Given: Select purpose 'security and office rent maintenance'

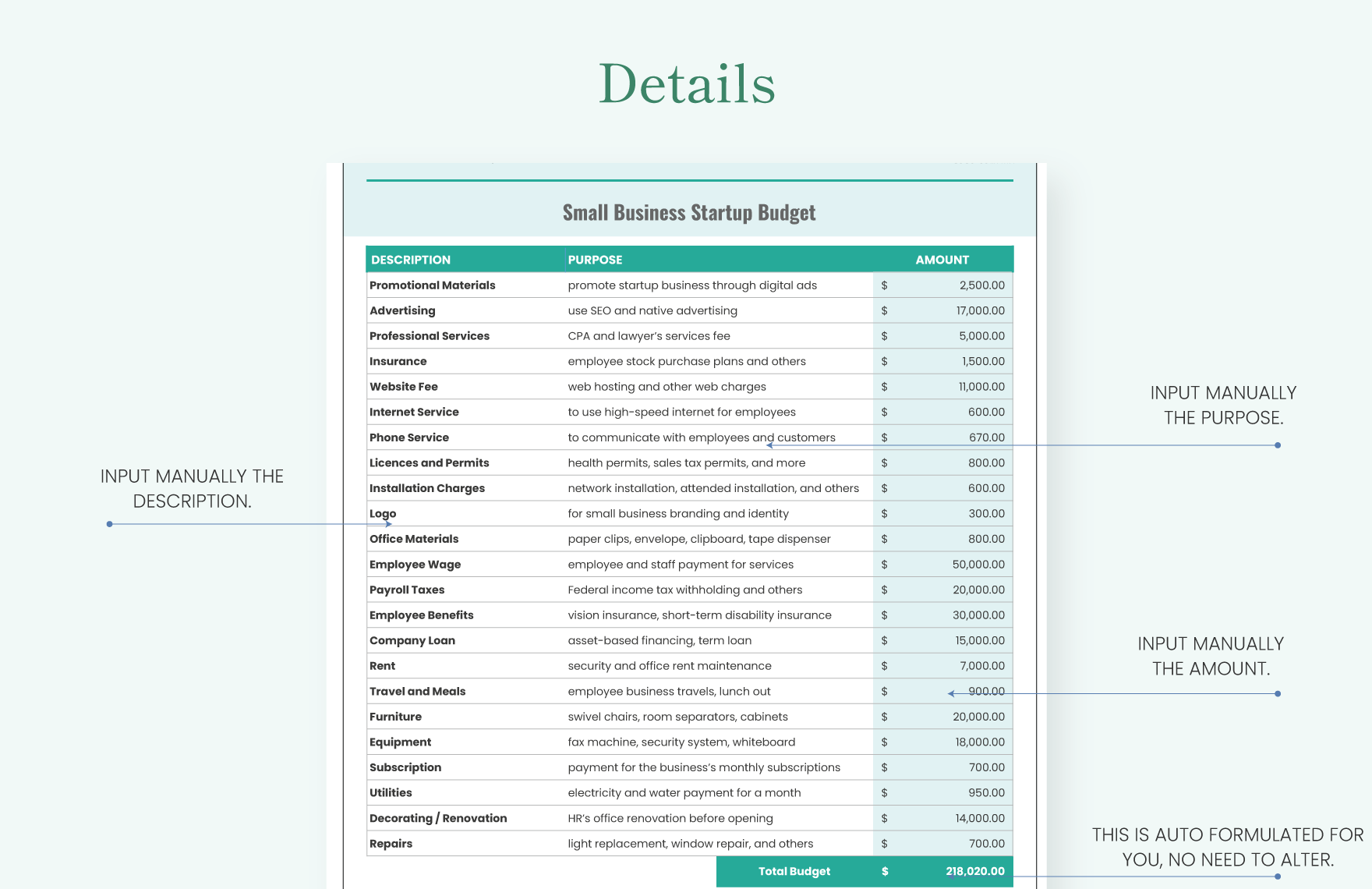Looking at the screenshot, I should pos(670,666).
